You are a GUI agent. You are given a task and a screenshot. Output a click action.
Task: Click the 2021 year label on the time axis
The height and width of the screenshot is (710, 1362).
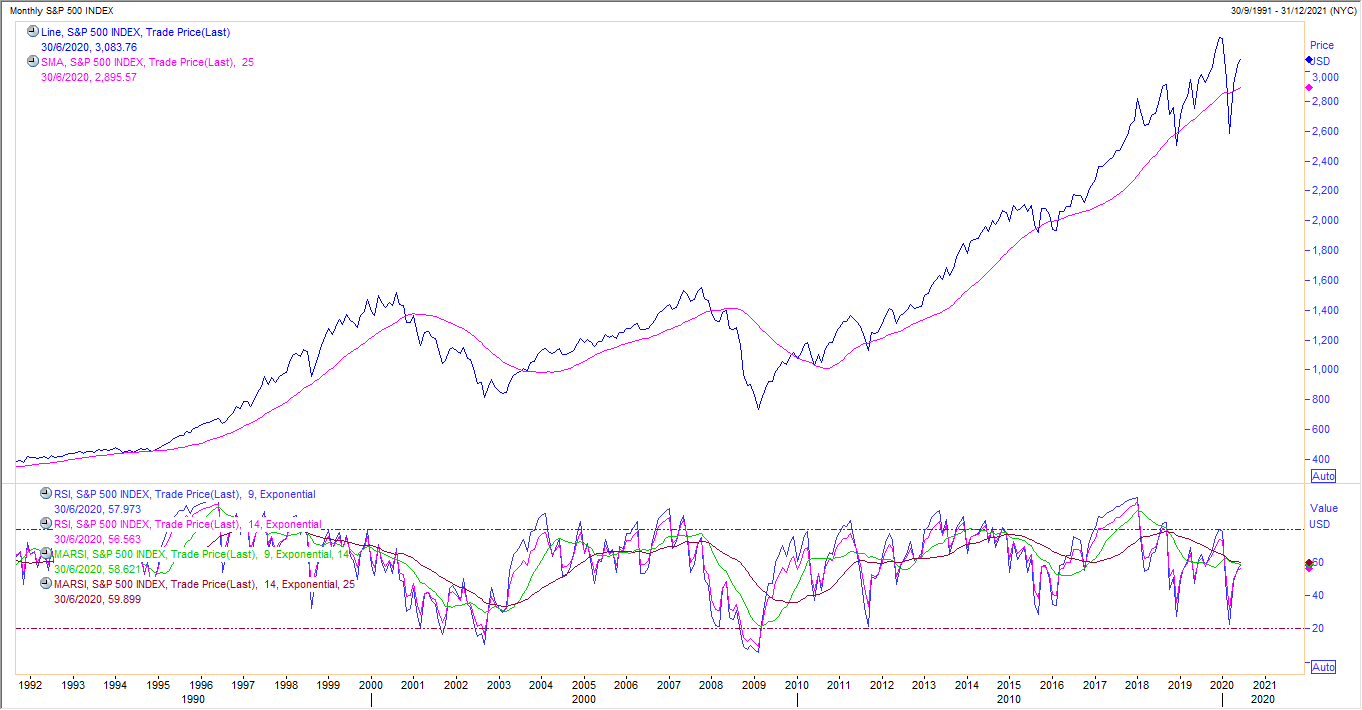click(x=1265, y=686)
